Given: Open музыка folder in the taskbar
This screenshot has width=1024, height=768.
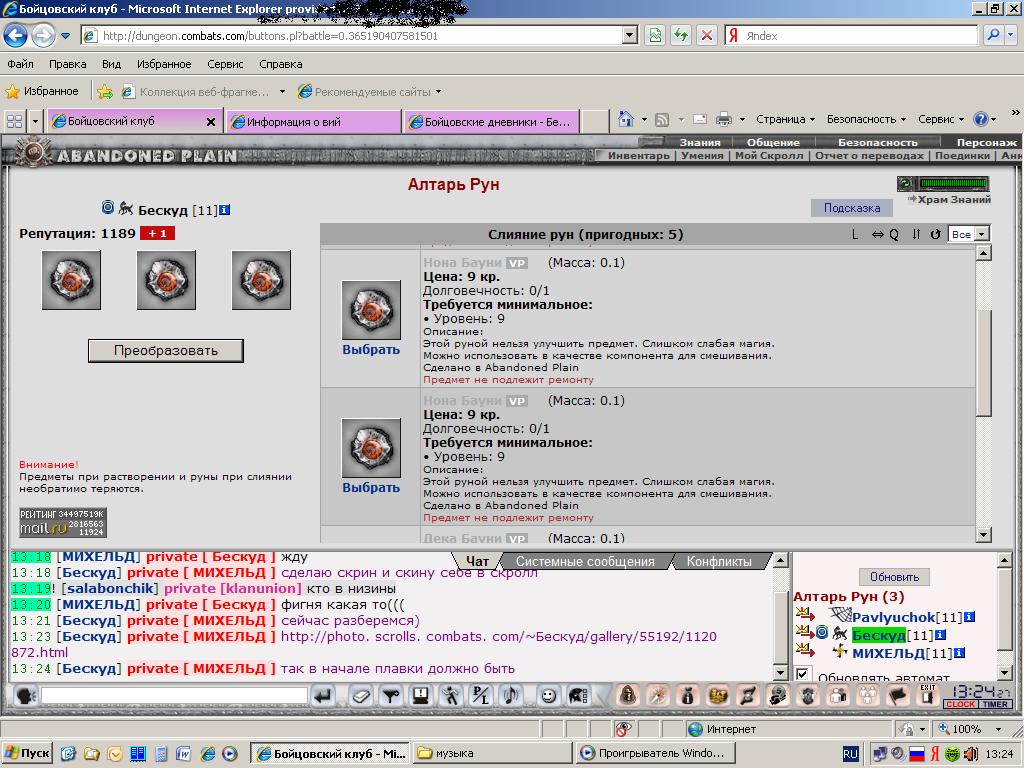Looking at the screenshot, I should 493,753.
